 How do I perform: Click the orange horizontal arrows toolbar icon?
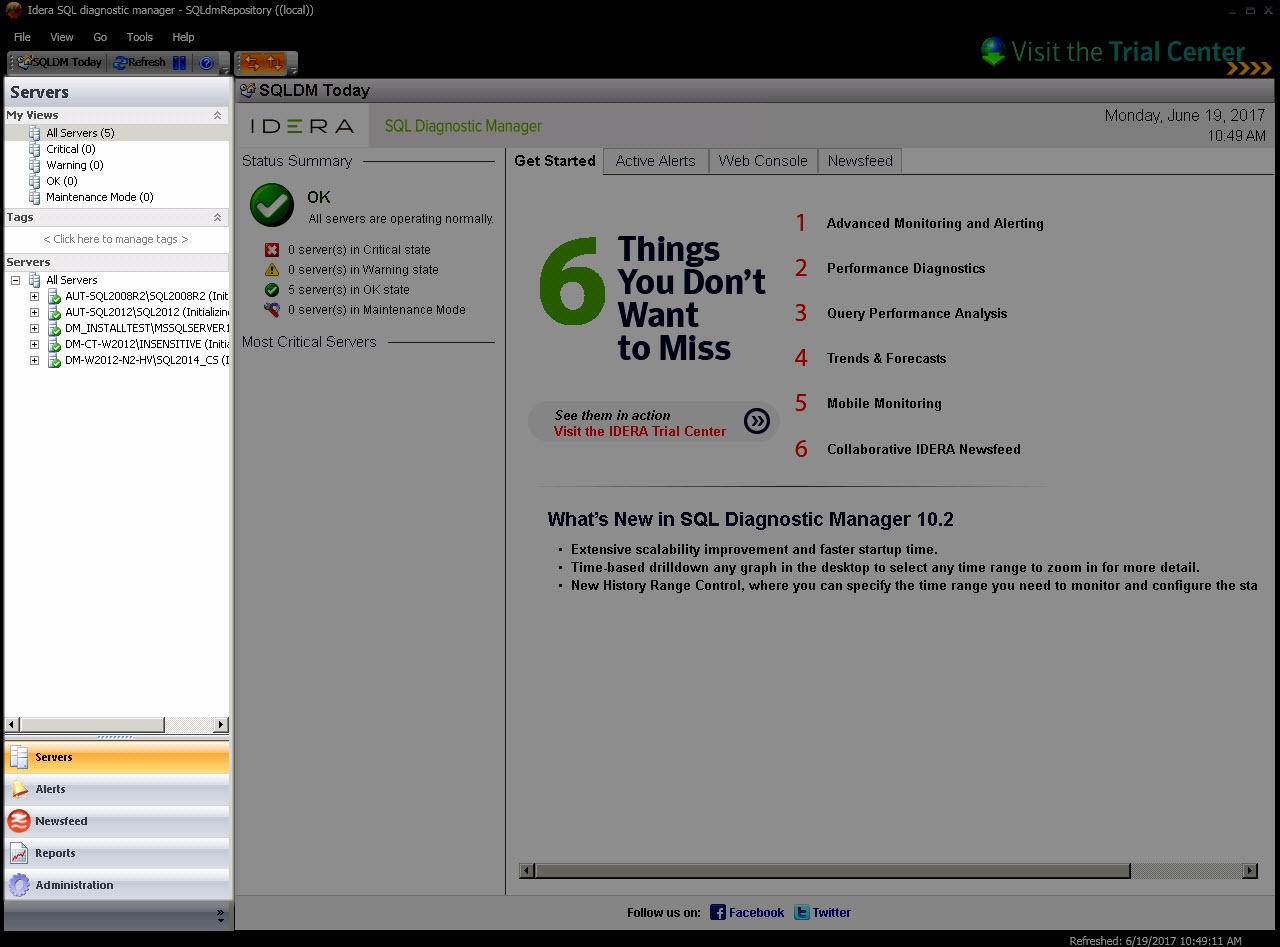point(251,63)
